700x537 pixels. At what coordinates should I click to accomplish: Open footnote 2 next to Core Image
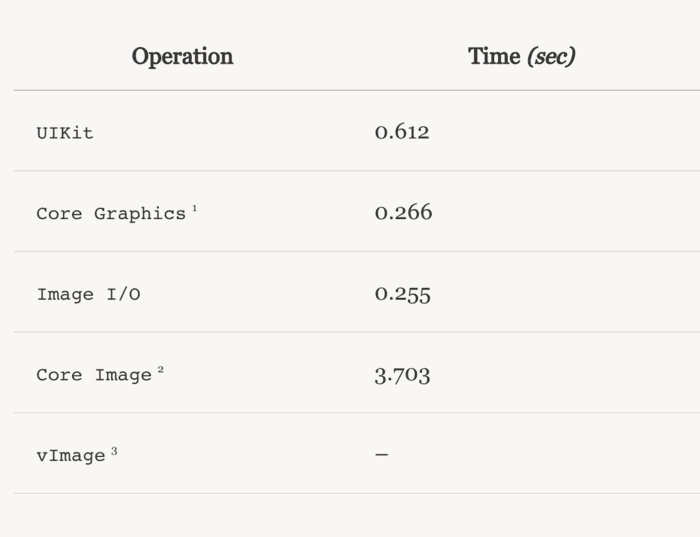coord(160,370)
